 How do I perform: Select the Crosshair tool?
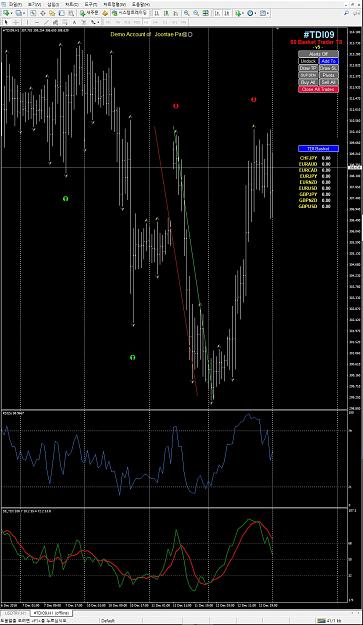click(16, 22)
